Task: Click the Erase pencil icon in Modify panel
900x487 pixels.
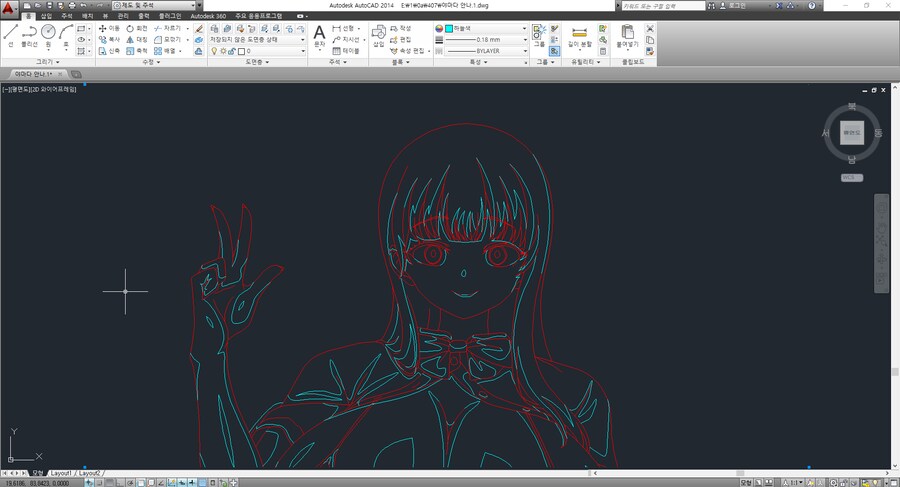Action: click(x=199, y=28)
